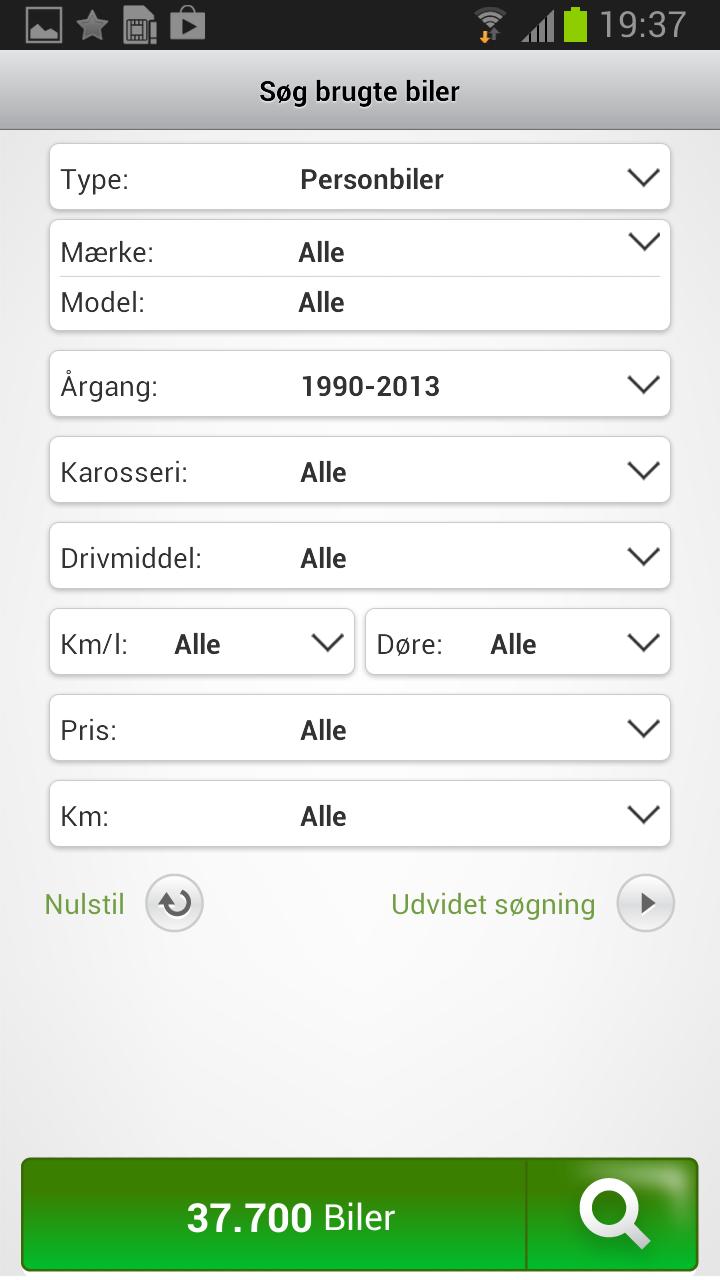This screenshot has height=1280, width=720.
Task: Expand the Km/l dropdown
Action: 202,642
